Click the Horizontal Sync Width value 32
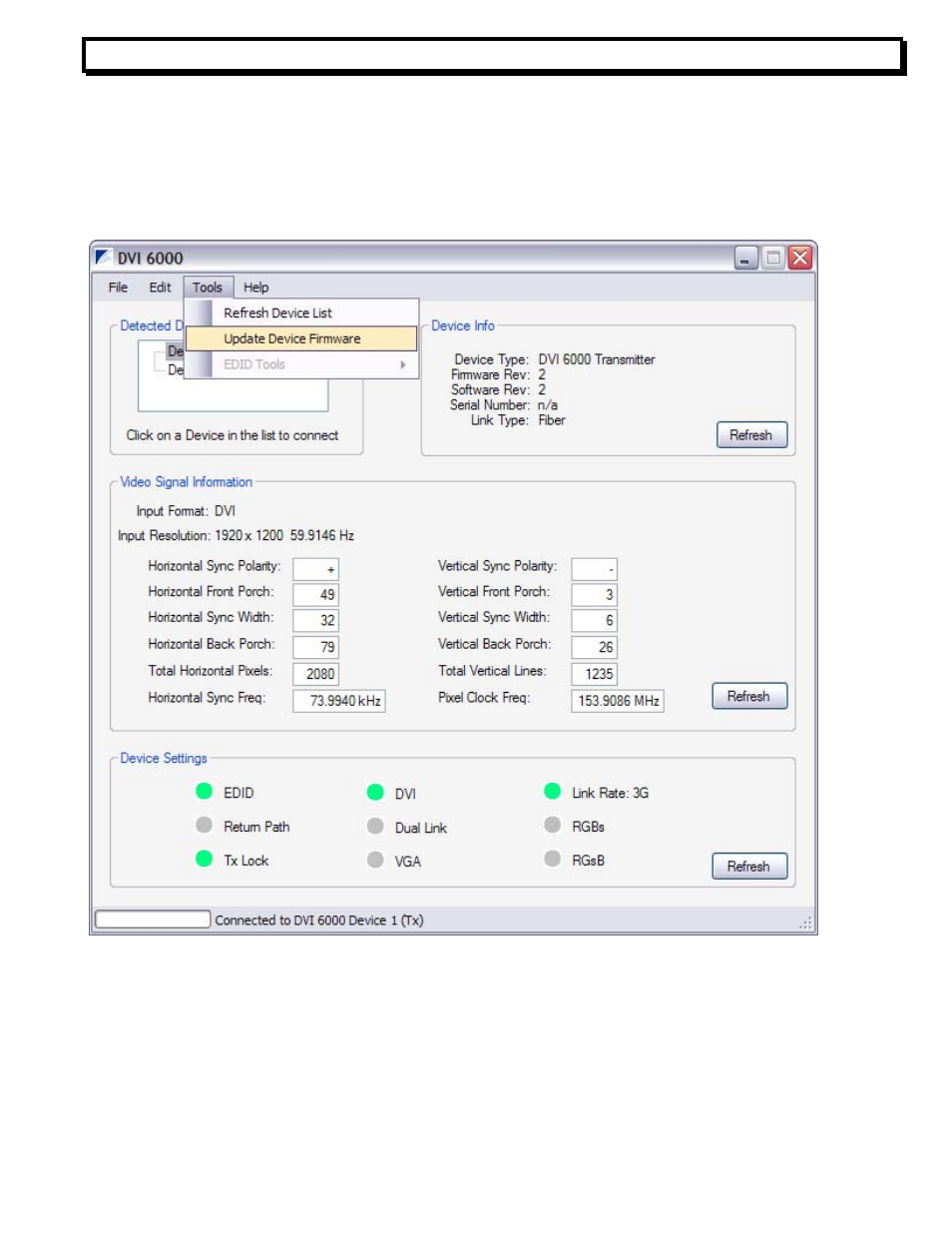The width and height of the screenshot is (952, 1233). tap(315, 621)
